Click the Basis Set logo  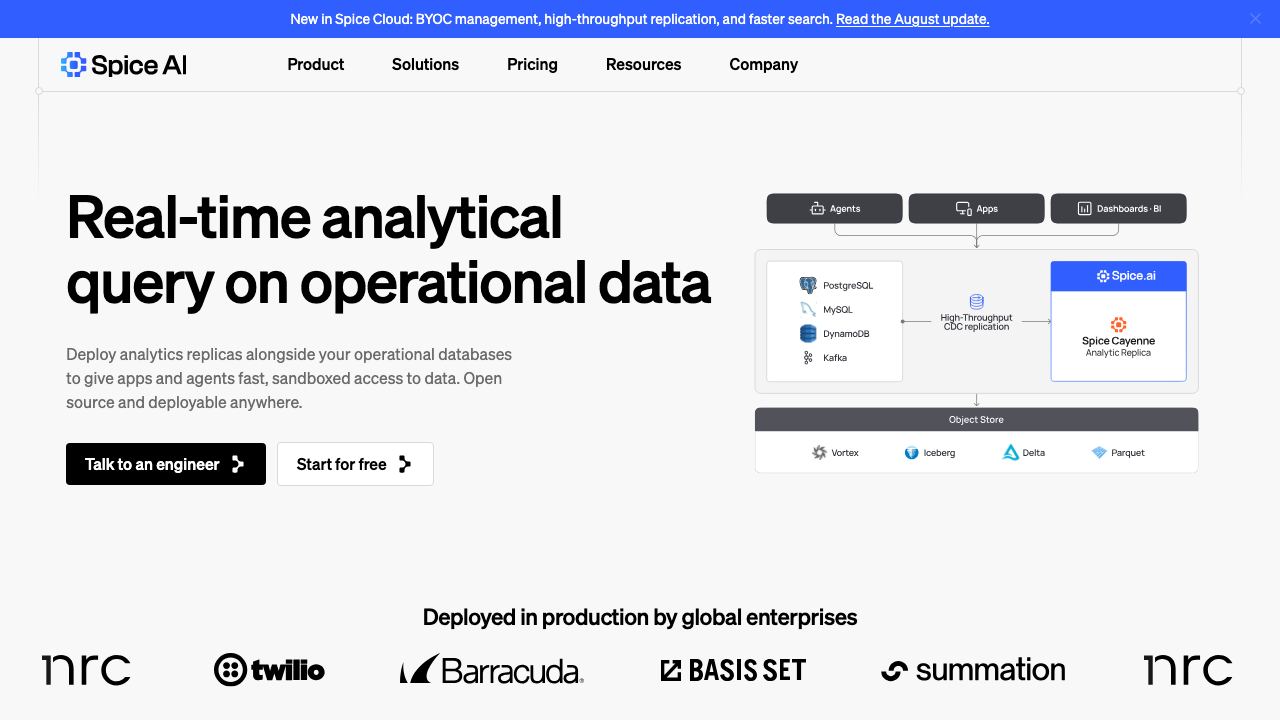[x=733, y=670]
